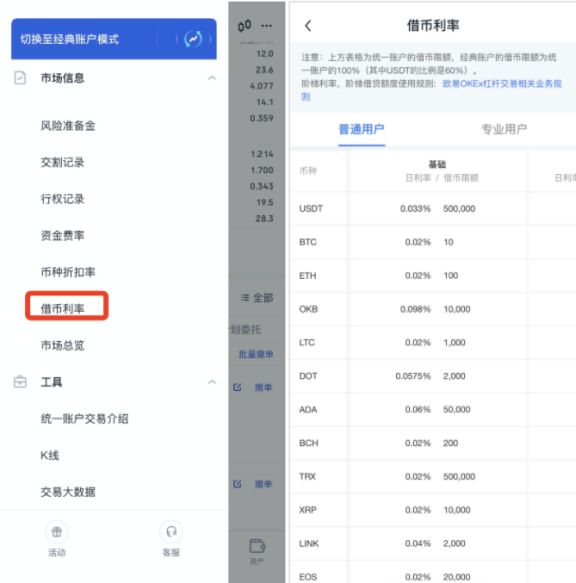The height and width of the screenshot is (583, 576).
Task: Open the 全部 filter dropdown
Action: click(x=257, y=297)
